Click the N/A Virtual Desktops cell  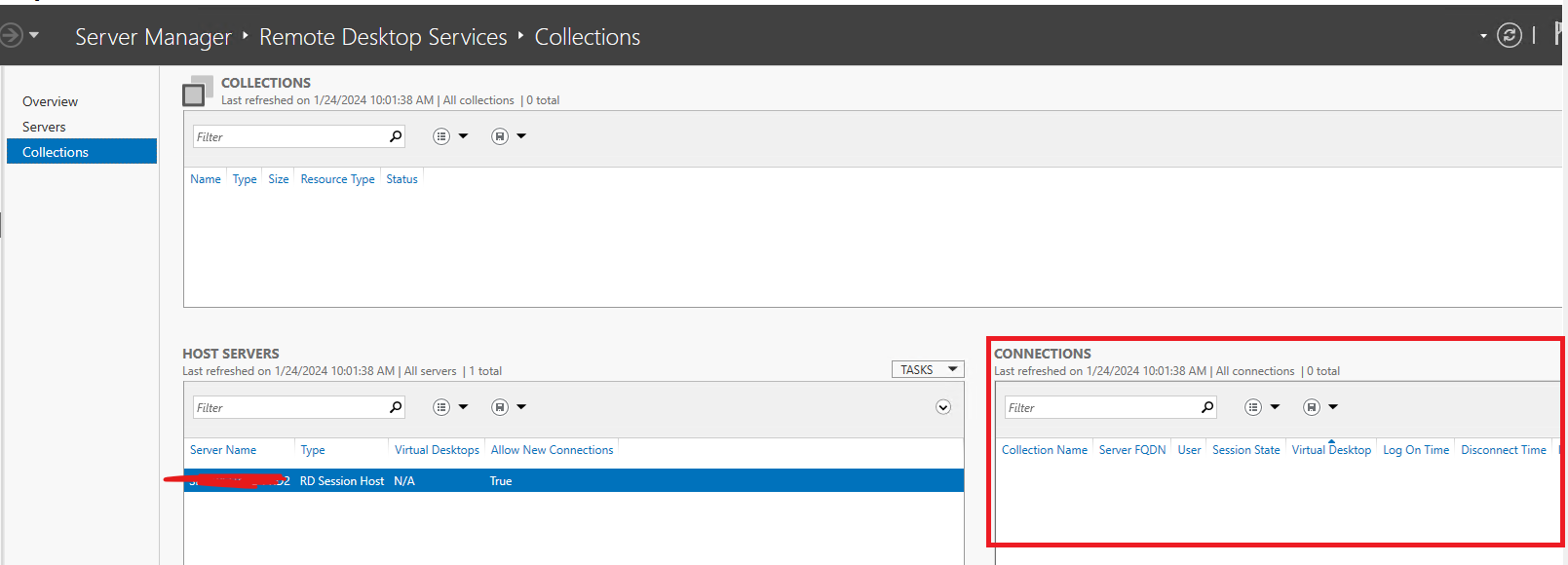[x=404, y=481]
